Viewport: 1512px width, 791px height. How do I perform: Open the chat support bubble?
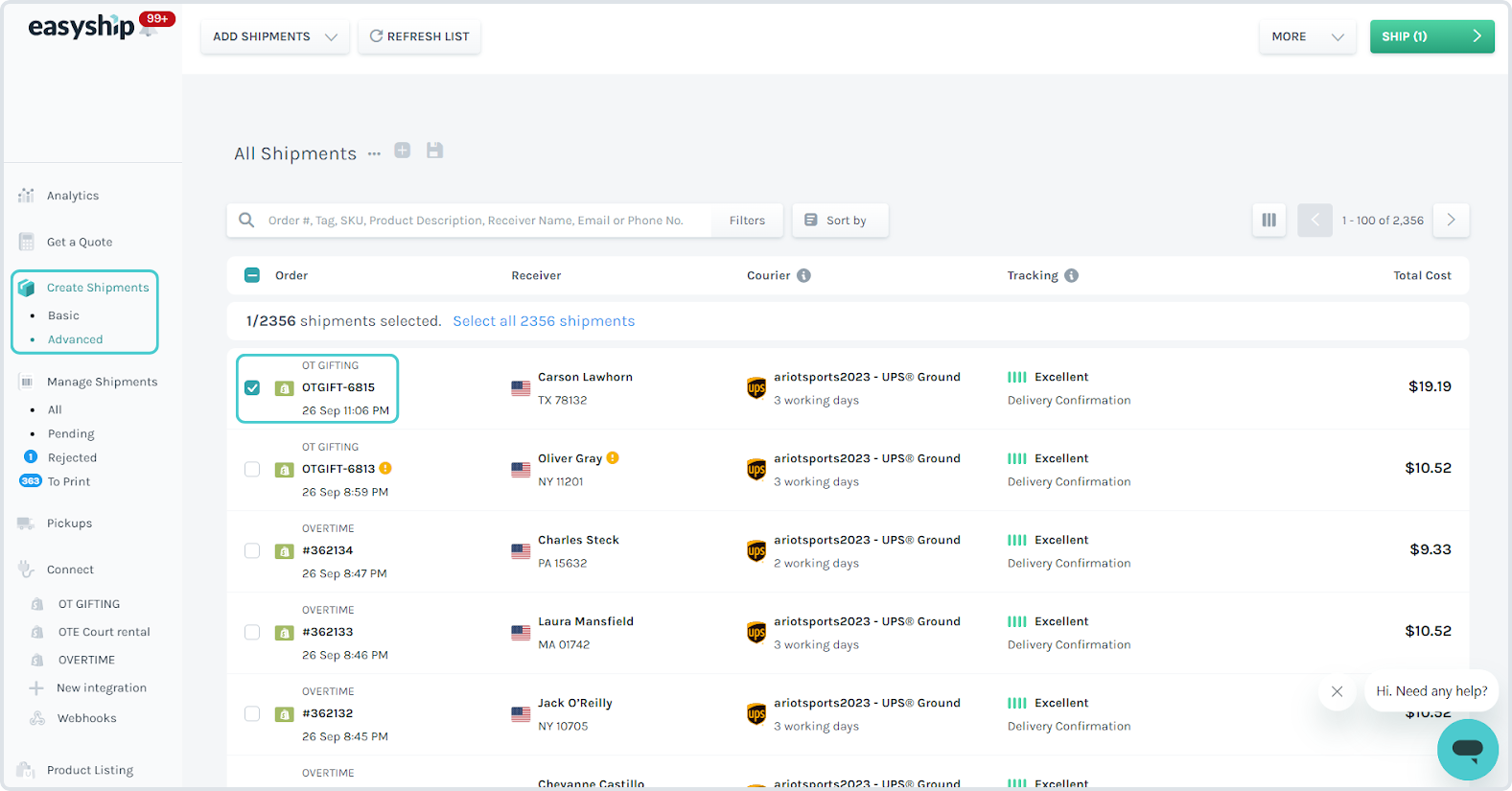pyautogui.click(x=1468, y=750)
